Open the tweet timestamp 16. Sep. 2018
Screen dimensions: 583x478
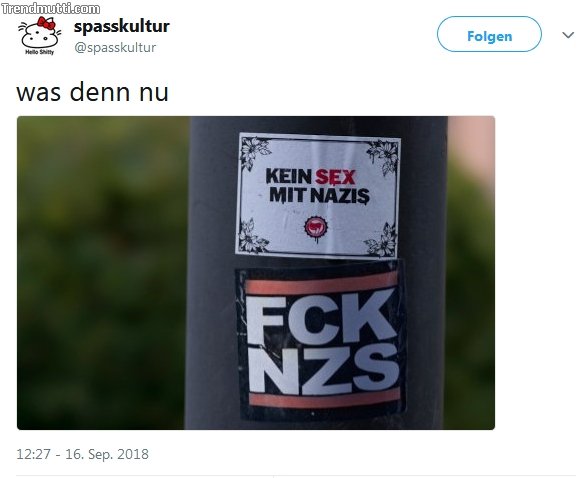[x=82, y=454]
